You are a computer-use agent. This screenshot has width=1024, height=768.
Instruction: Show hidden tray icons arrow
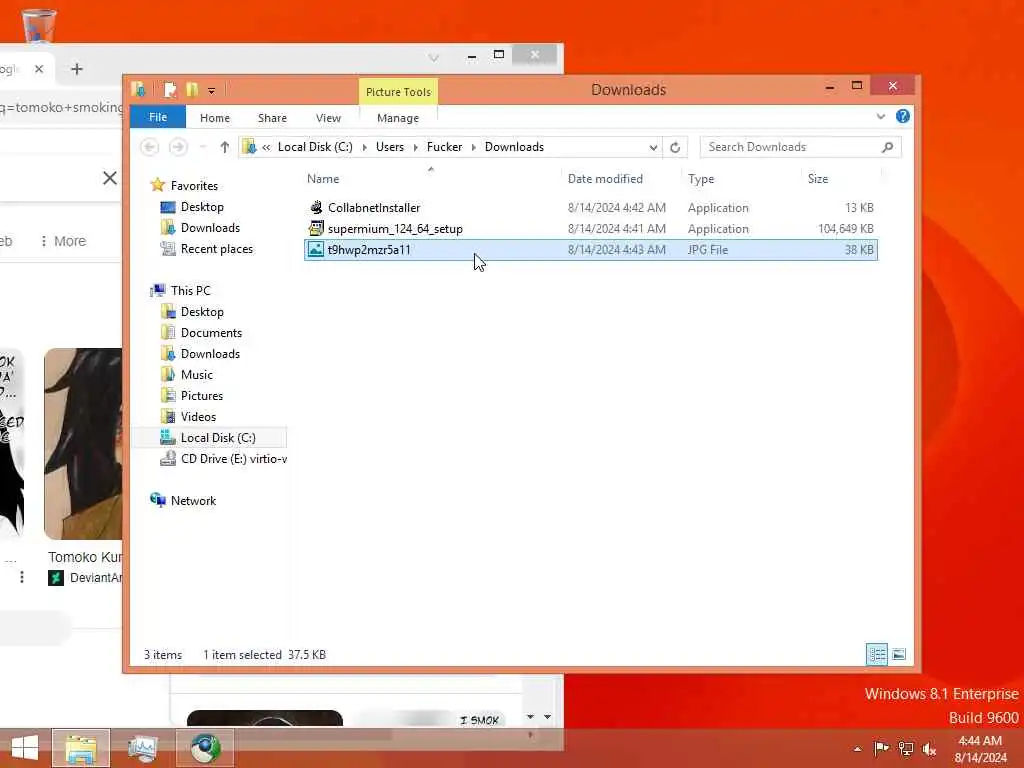coord(857,749)
